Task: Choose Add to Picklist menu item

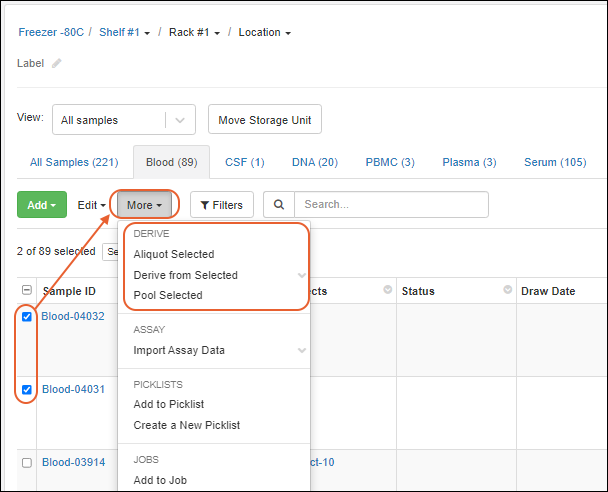Action: coord(169,404)
